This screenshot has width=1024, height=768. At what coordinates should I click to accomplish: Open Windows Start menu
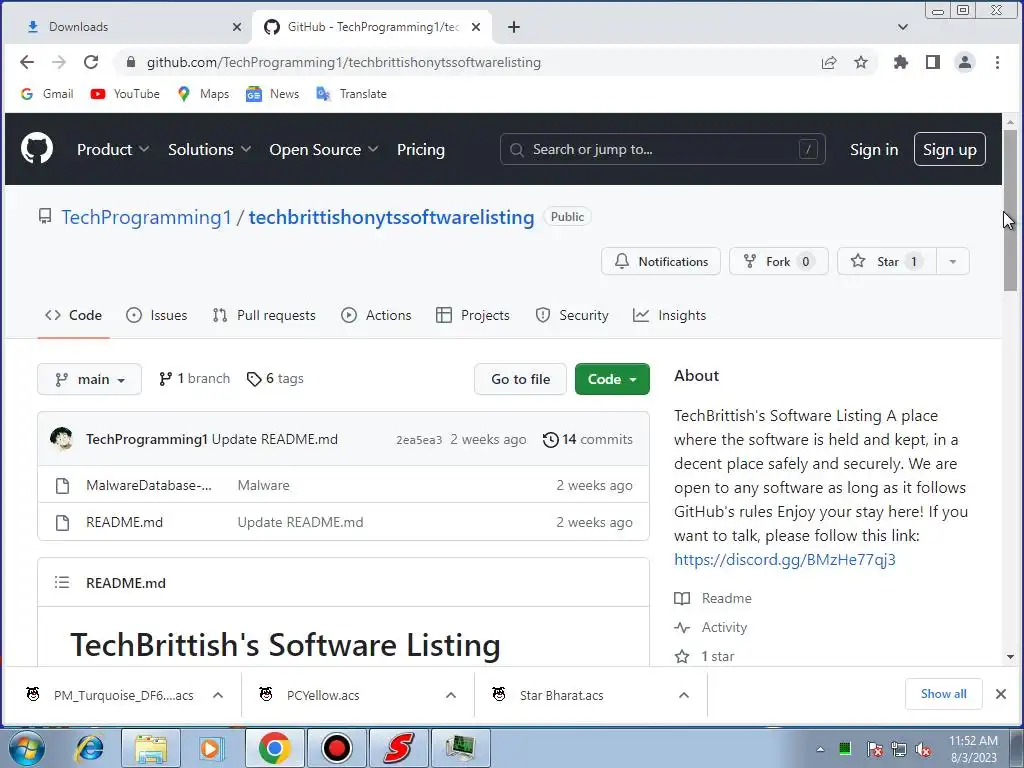point(27,748)
